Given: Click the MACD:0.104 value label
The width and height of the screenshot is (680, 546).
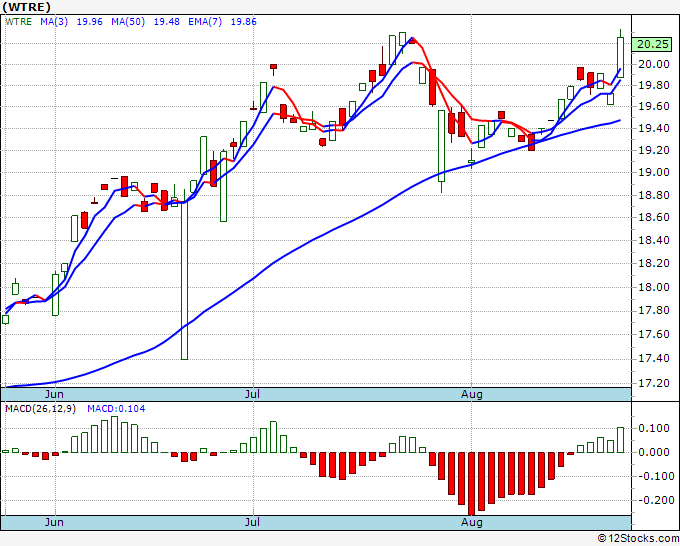Looking at the screenshot, I should tap(116, 409).
